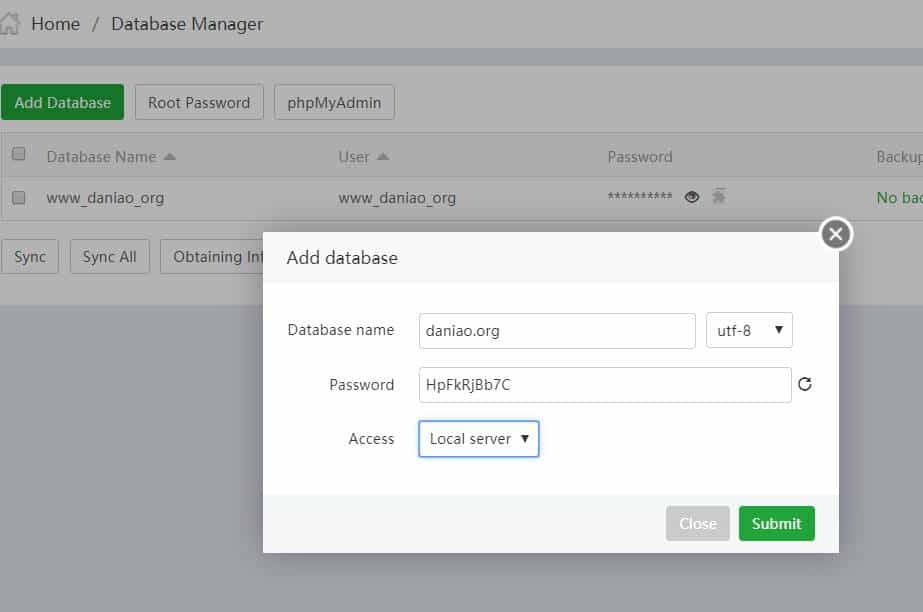Screen dimensions: 923x612
Task: Click into the Password text field
Action: coord(605,384)
